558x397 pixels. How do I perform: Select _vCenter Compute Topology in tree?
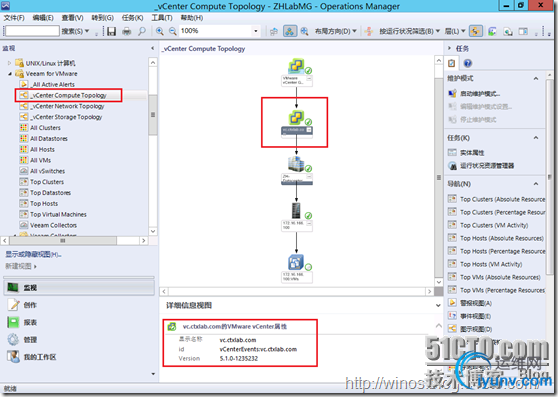pyautogui.click(x=68, y=95)
